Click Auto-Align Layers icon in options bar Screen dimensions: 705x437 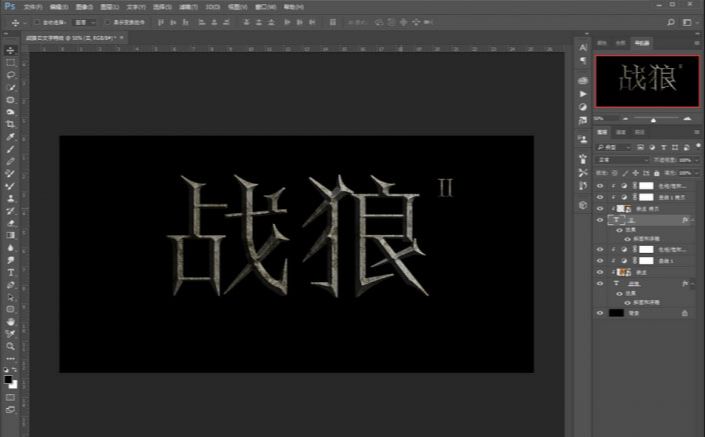tap(333, 22)
